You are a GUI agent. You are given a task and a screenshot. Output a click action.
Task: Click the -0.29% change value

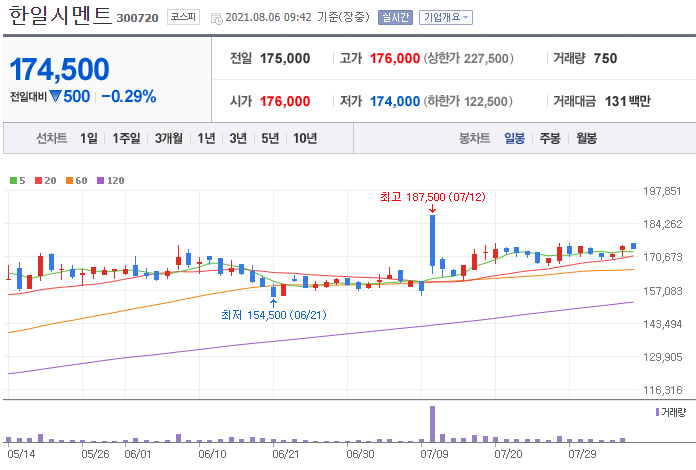point(129,96)
